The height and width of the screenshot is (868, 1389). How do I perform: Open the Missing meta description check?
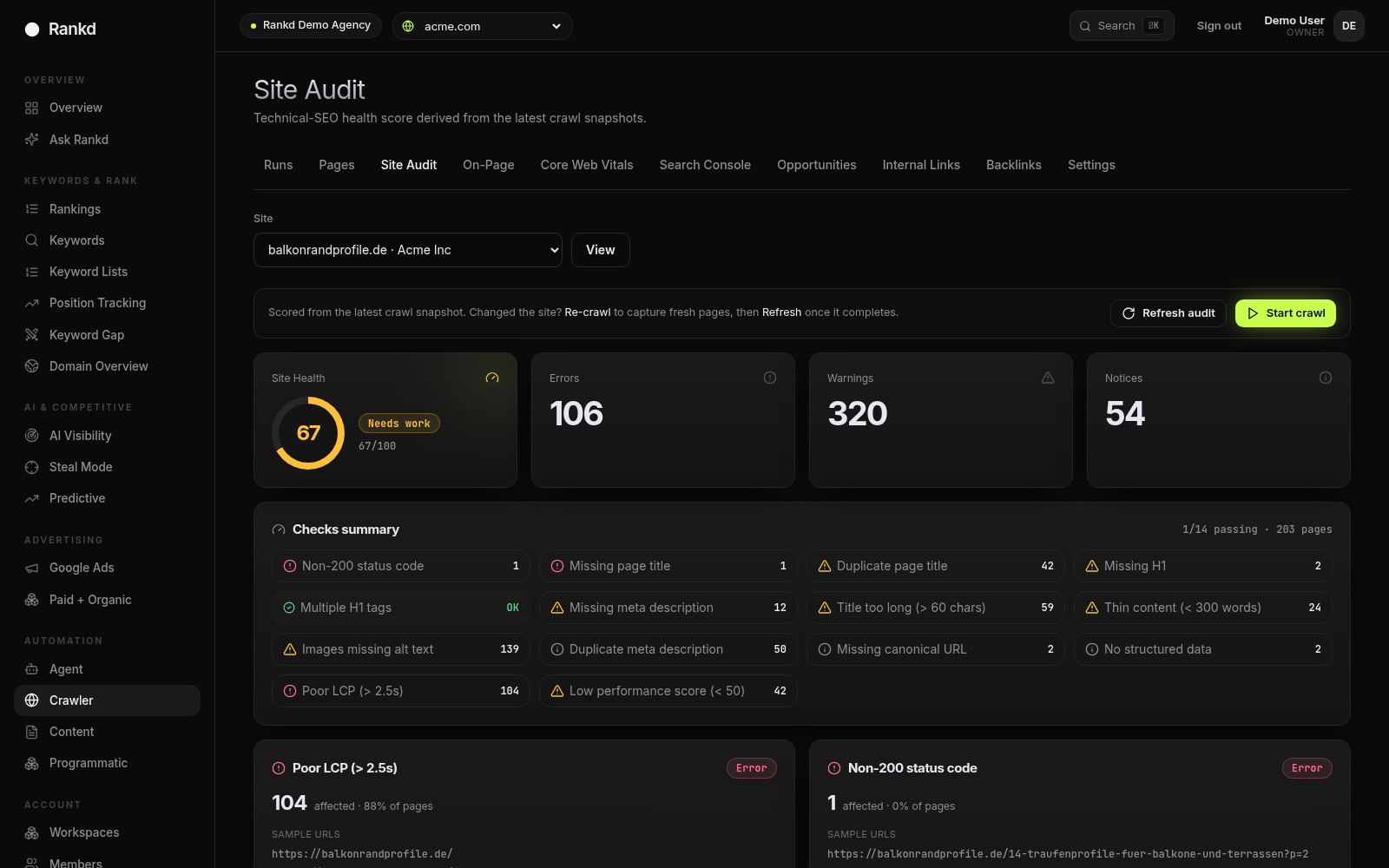point(668,608)
